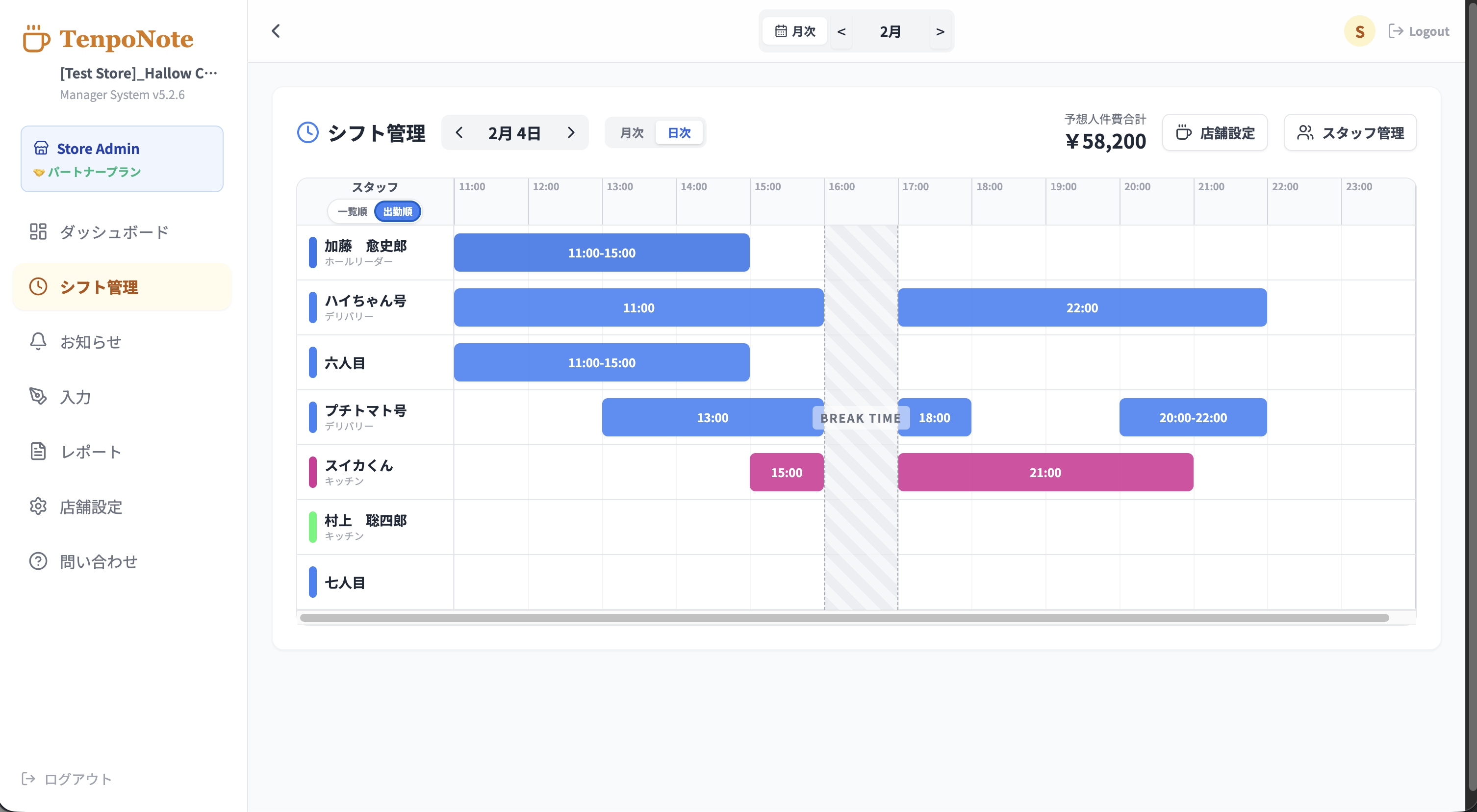Click ハイちゃん号's 22:00 shift bar
The width and height of the screenshot is (1477, 812).
click(1082, 307)
